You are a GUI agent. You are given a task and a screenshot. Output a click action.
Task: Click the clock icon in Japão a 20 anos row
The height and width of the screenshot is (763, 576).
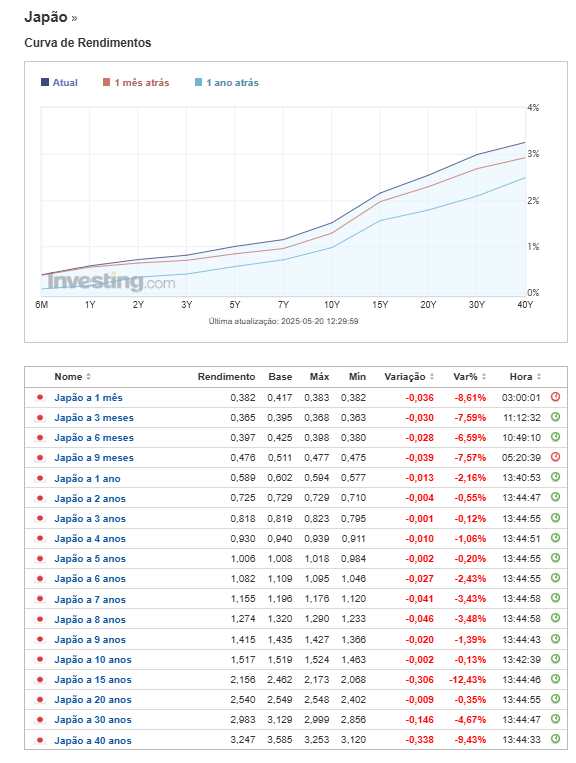point(555,698)
